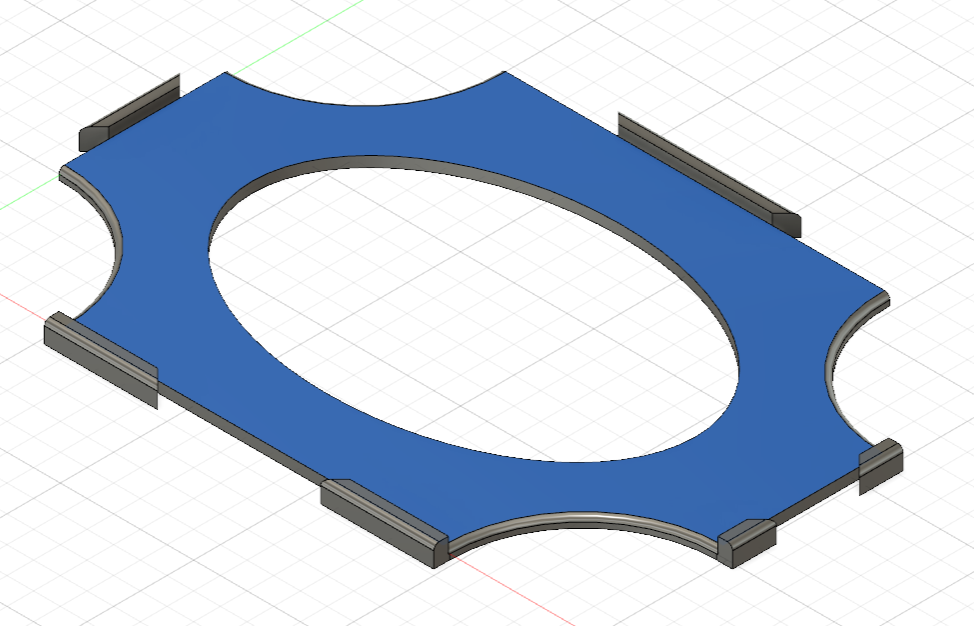Select the thin front side edge of the plate
The height and width of the screenshot is (626, 974).
(x=240, y=430)
